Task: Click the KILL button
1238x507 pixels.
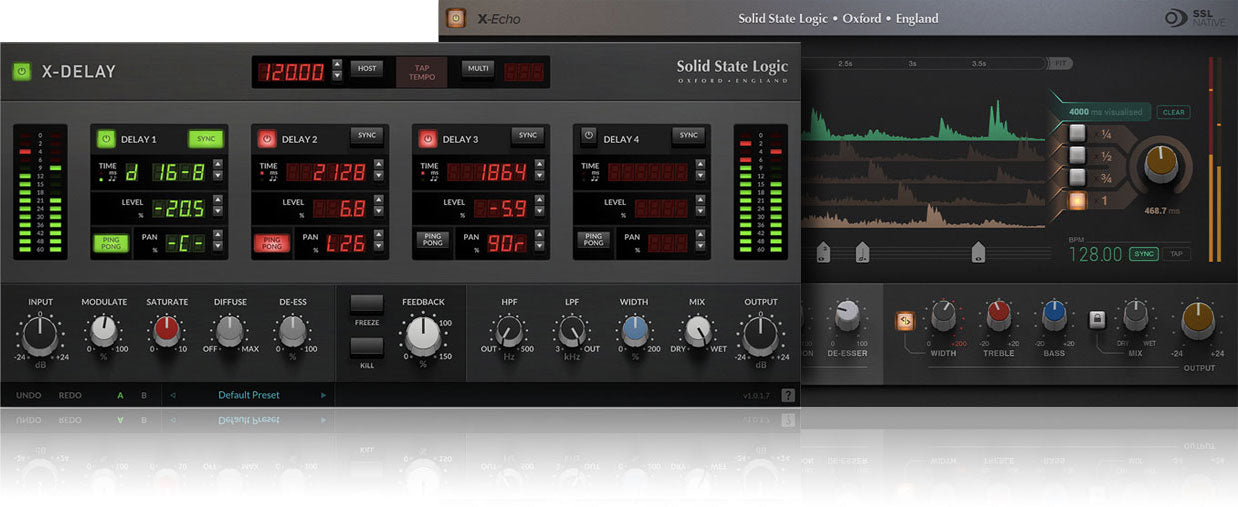Action: pyautogui.click(x=366, y=346)
